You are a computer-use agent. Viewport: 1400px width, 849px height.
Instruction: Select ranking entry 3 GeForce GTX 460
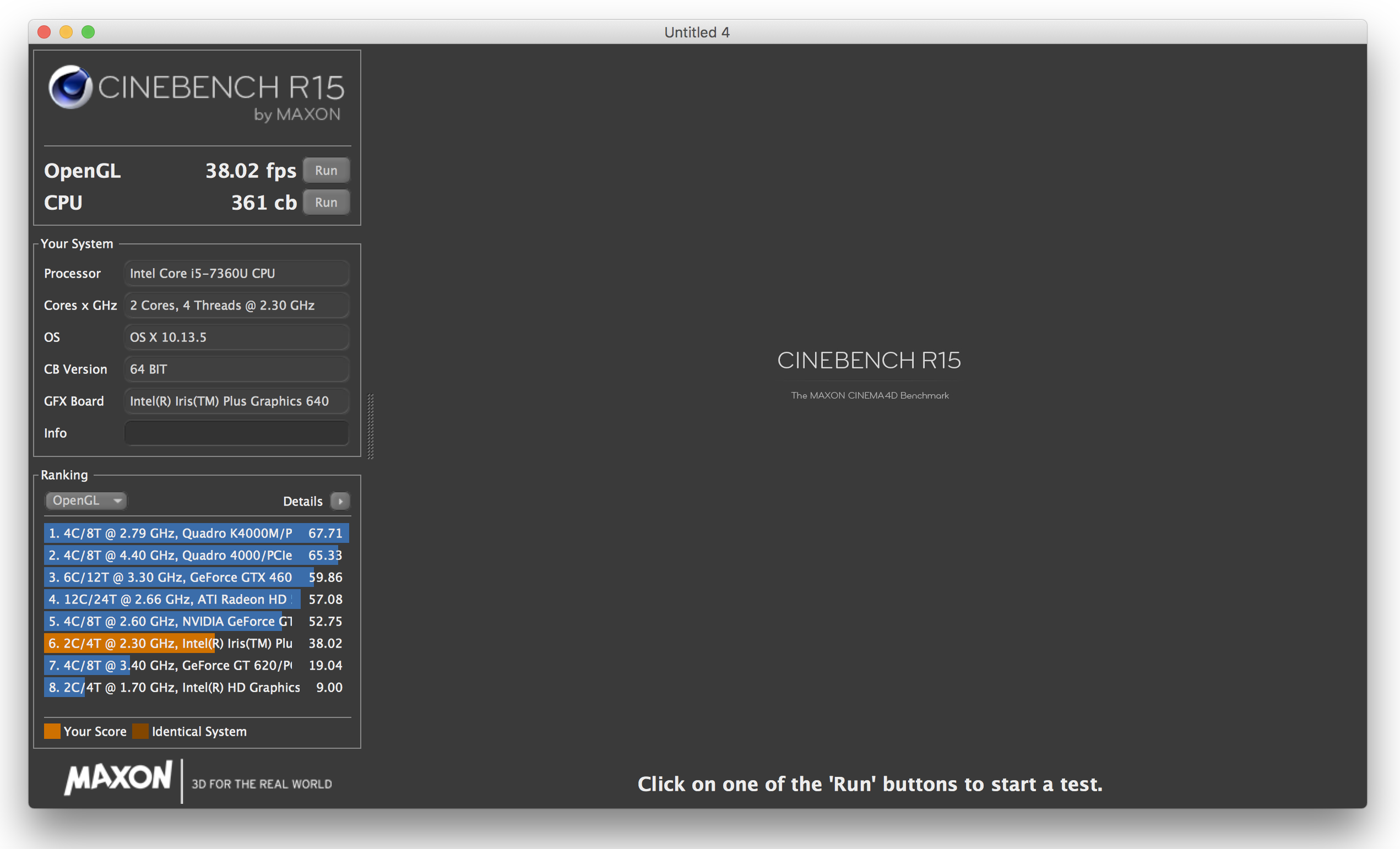197,577
